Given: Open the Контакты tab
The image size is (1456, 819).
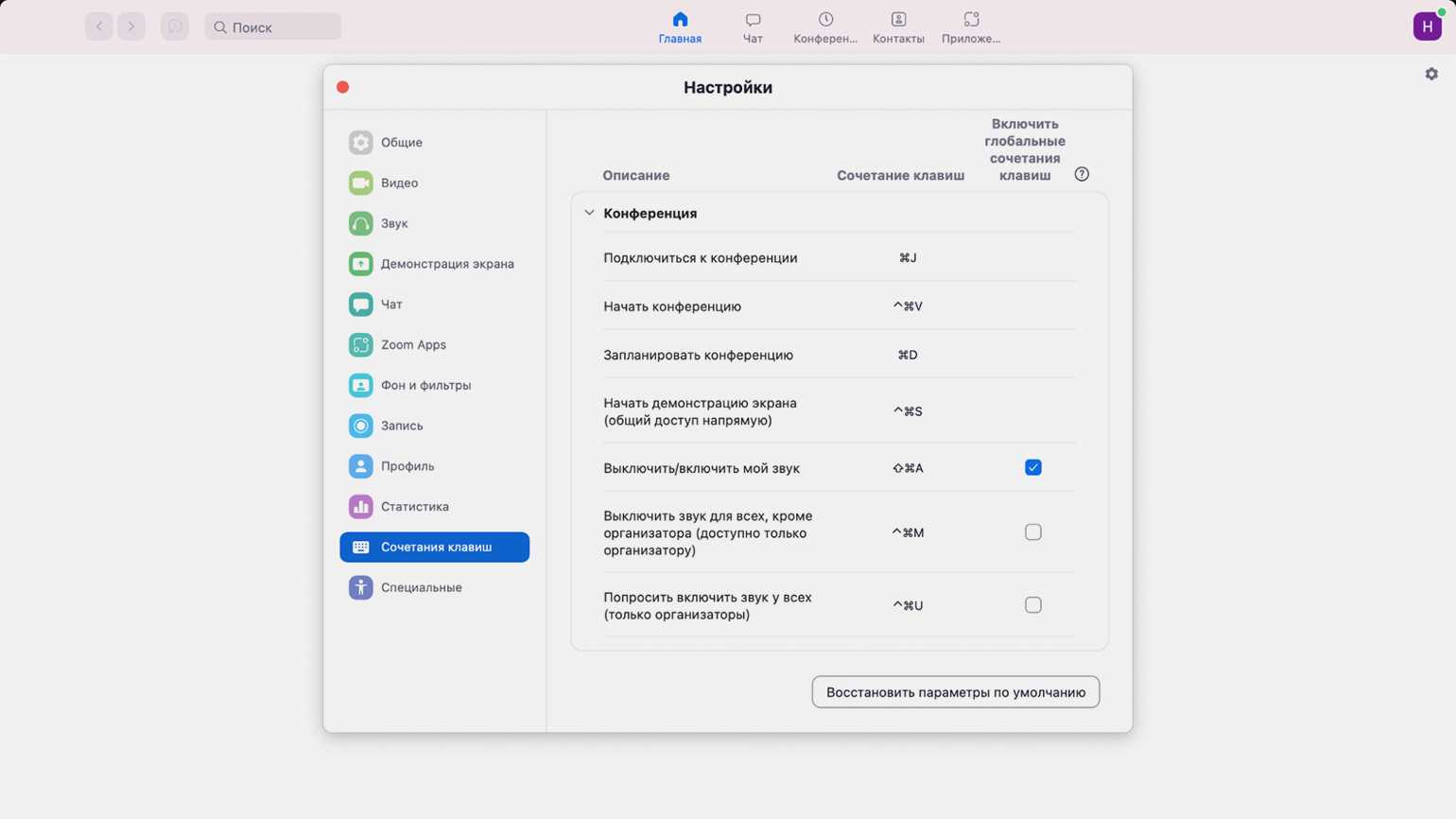Looking at the screenshot, I should (898, 27).
